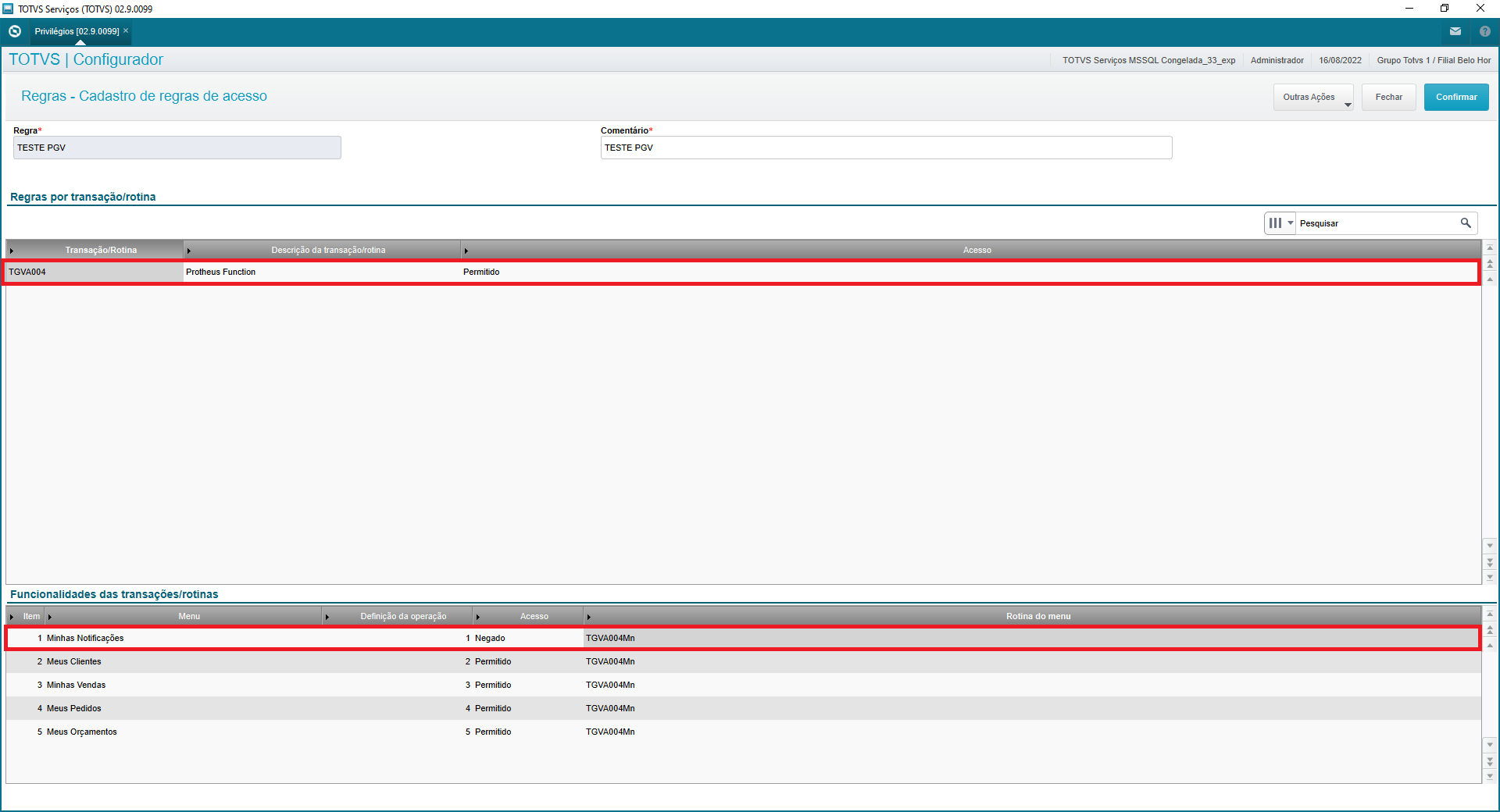Open the mail messages icon
This screenshot has height=812, width=1500.
[x=1455, y=31]
